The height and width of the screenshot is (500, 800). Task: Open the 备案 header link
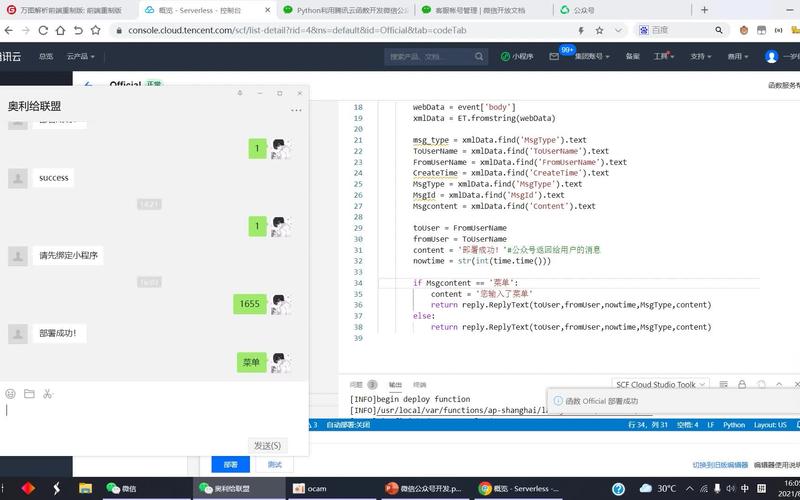(x=633, y=57)
